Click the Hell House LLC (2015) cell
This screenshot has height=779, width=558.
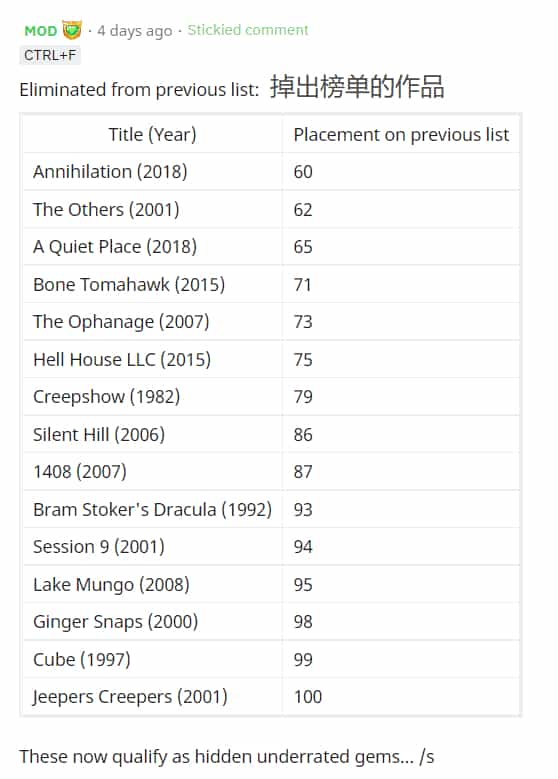(x=153, y=360)
